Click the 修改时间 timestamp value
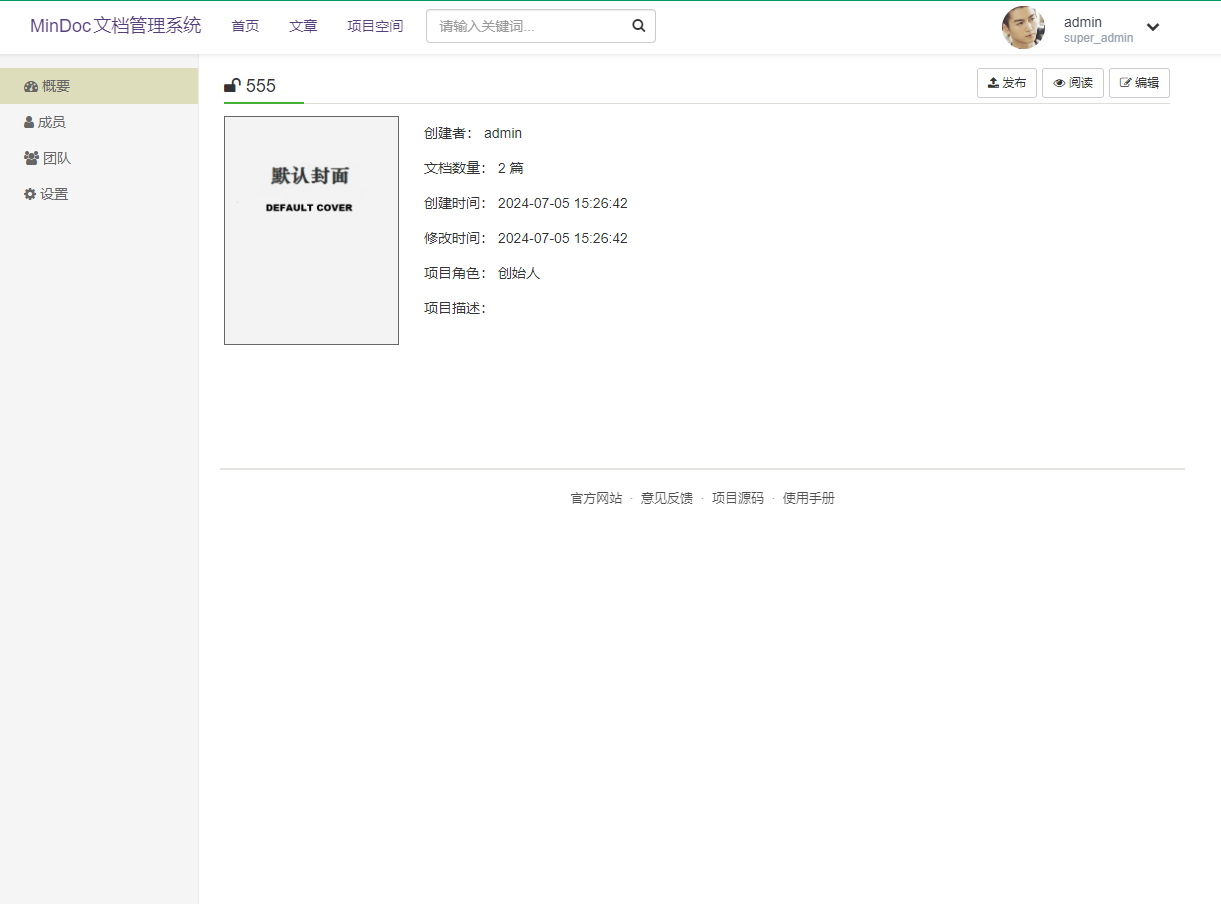 pyautogui.click(x=563, y=238)
